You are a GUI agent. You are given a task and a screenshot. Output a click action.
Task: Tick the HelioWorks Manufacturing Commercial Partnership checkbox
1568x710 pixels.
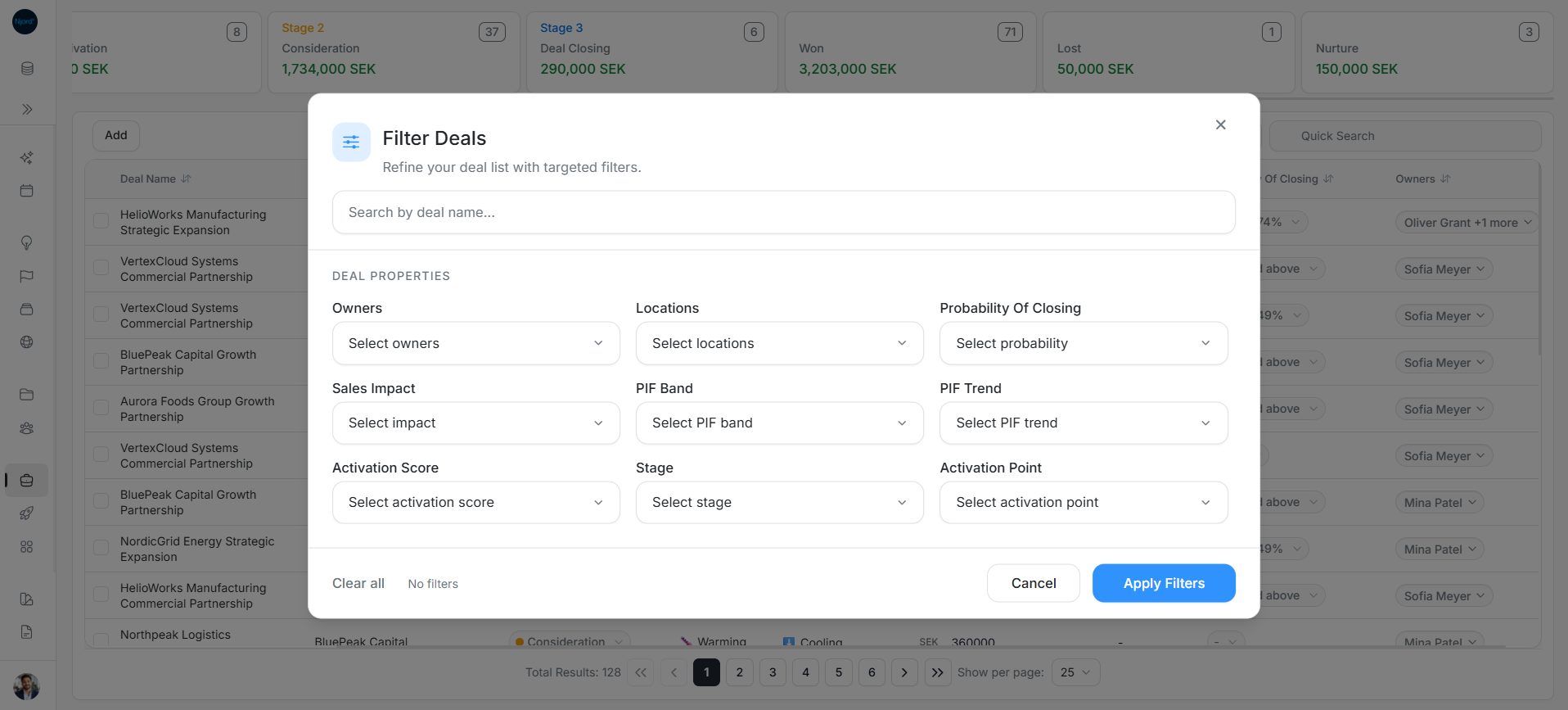(x=101, y=595)
